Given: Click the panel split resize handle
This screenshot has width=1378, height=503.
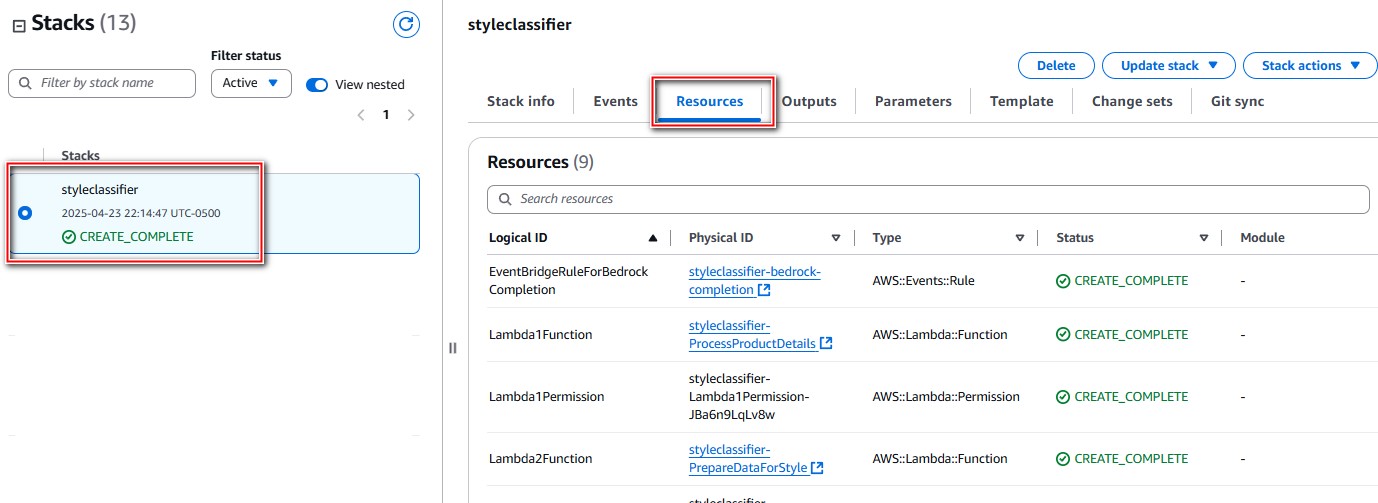Looking at the screenshot, I should click(452, 348).
